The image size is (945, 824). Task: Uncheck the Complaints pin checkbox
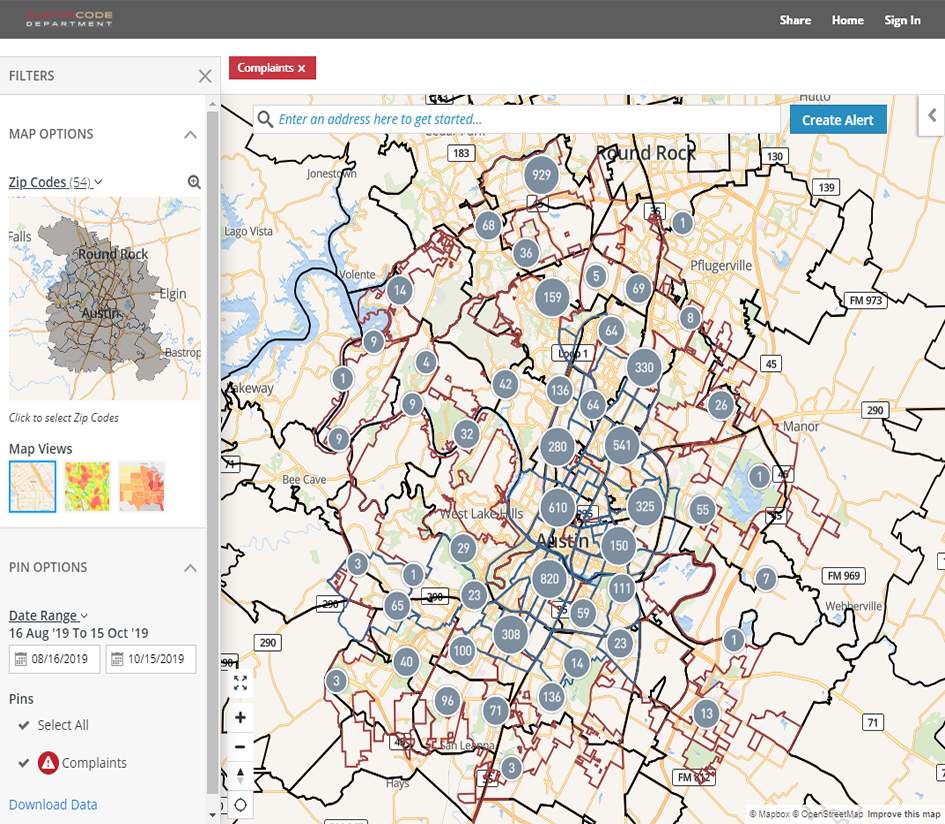24,763
